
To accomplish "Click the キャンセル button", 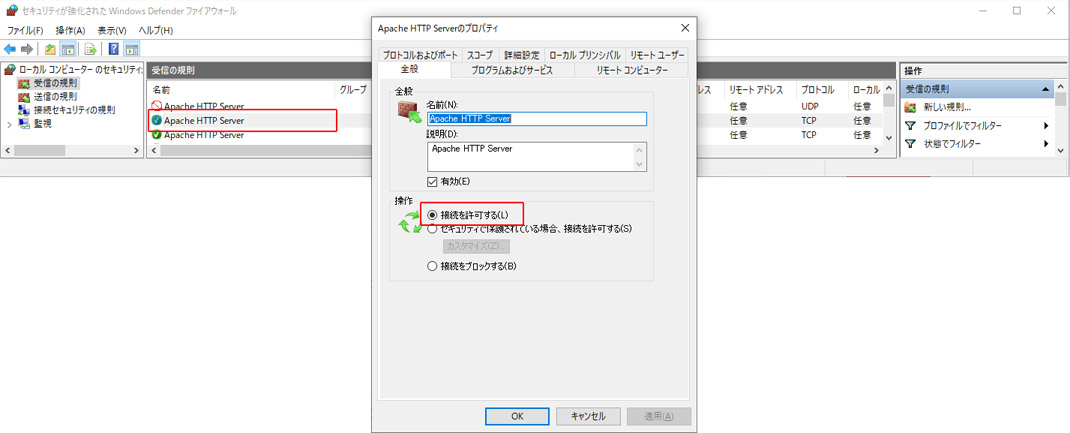I will [588, 416].
